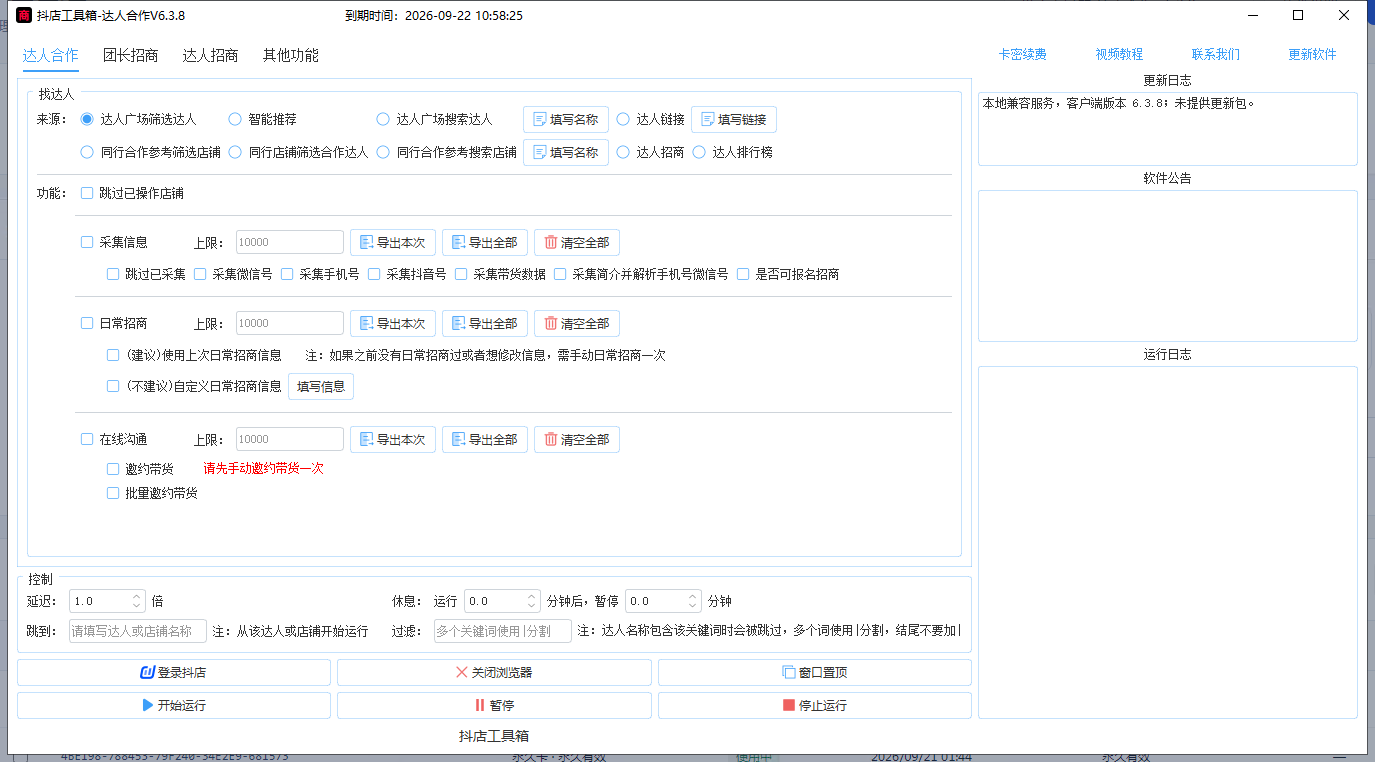Open the 其他功能 tab
The image size is (1375, 762).
pyautogui.click(x=291, y=55)
